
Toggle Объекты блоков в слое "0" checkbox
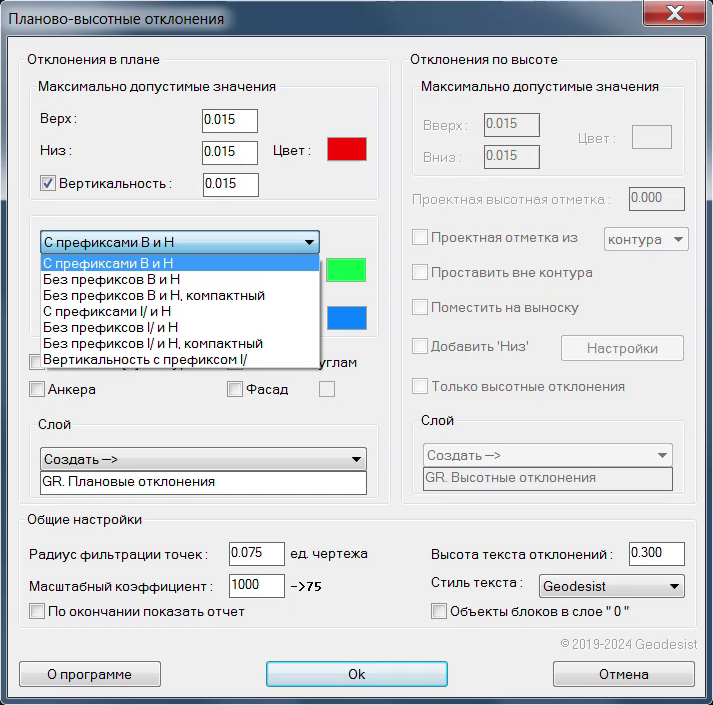pyautogui.click(x=438, y=611)
